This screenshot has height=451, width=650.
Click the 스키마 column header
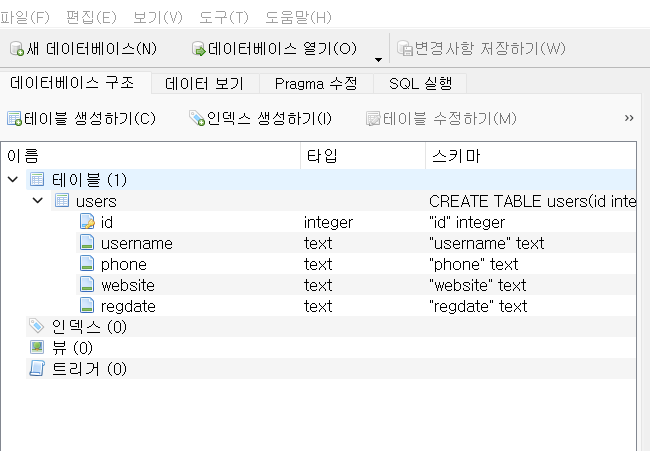click(x=531, y=156)
